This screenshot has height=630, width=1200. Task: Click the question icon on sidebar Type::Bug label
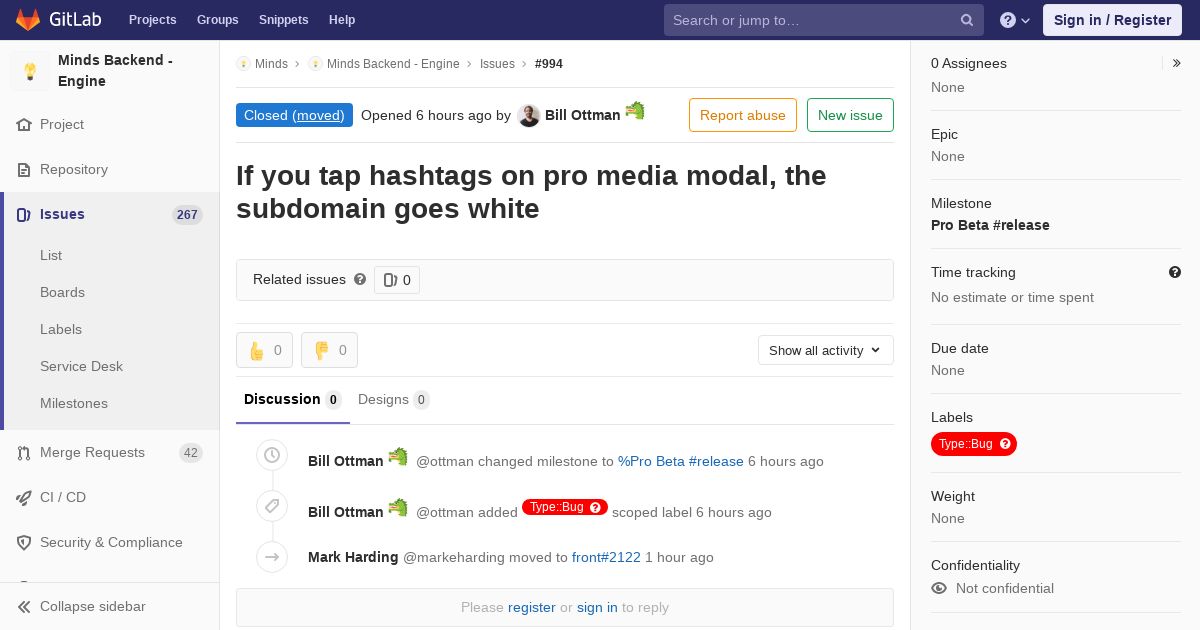(1005, 444)
